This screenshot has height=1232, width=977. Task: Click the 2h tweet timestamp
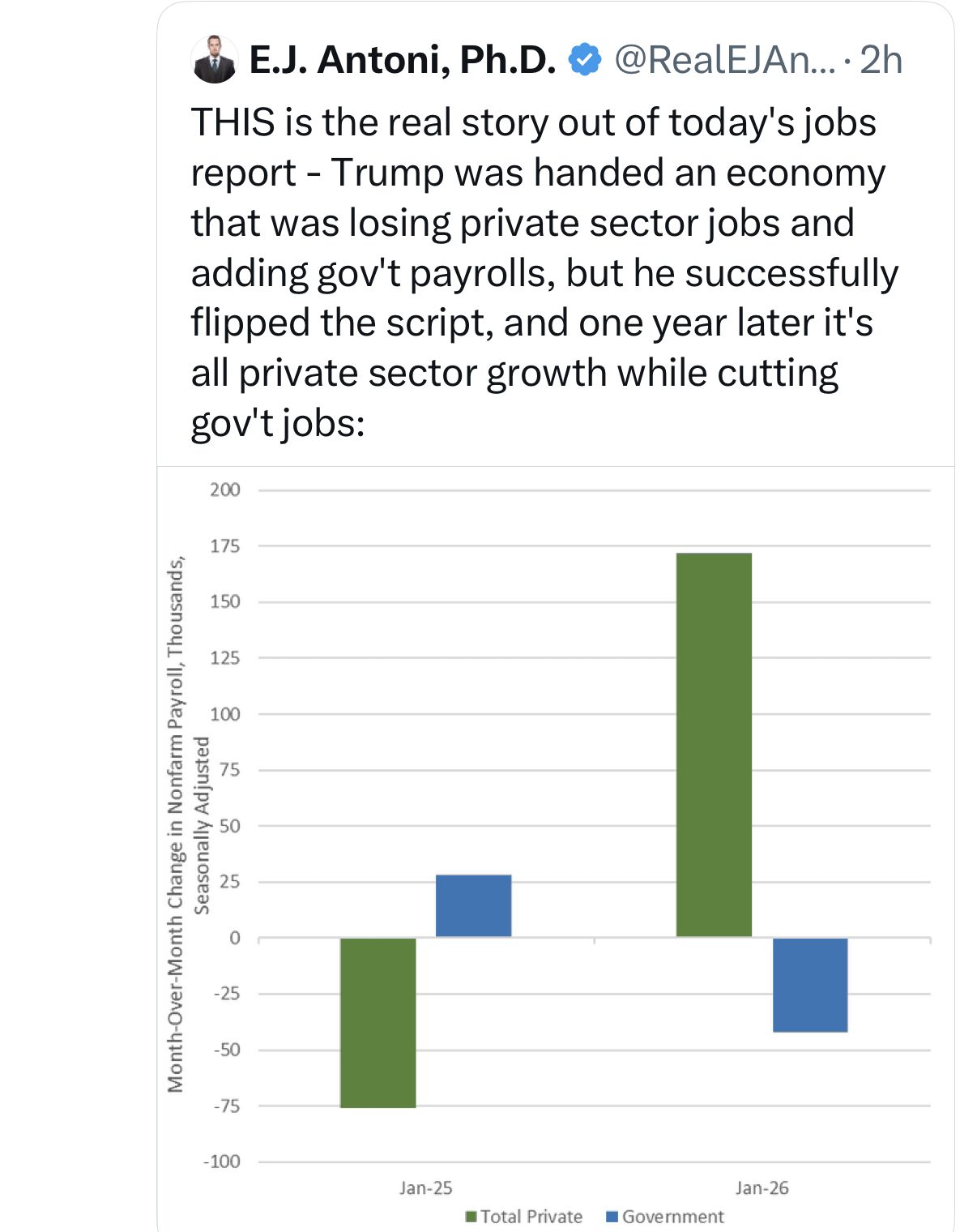tap(881, 60)
